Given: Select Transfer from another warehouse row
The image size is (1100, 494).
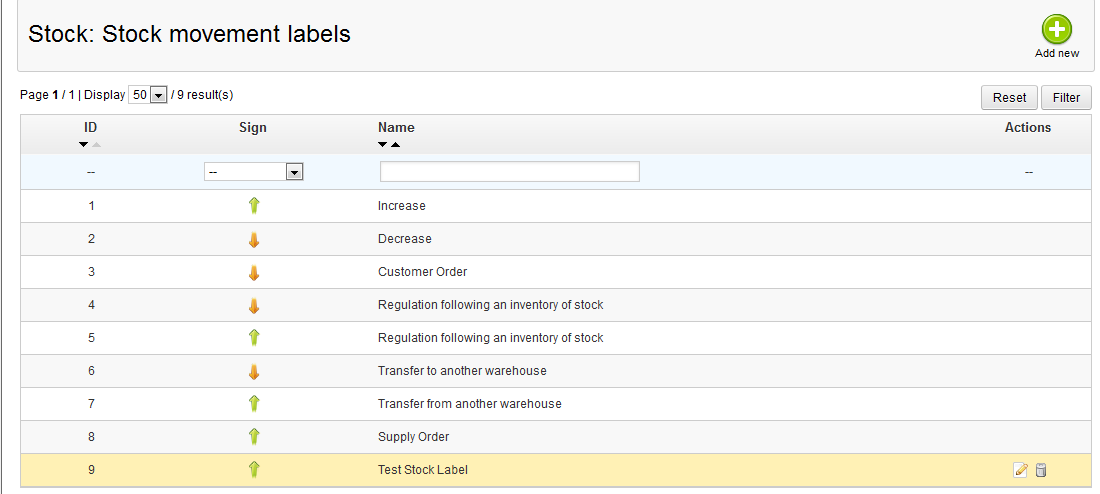Looking at the screenshot, I should click(557, 403).
